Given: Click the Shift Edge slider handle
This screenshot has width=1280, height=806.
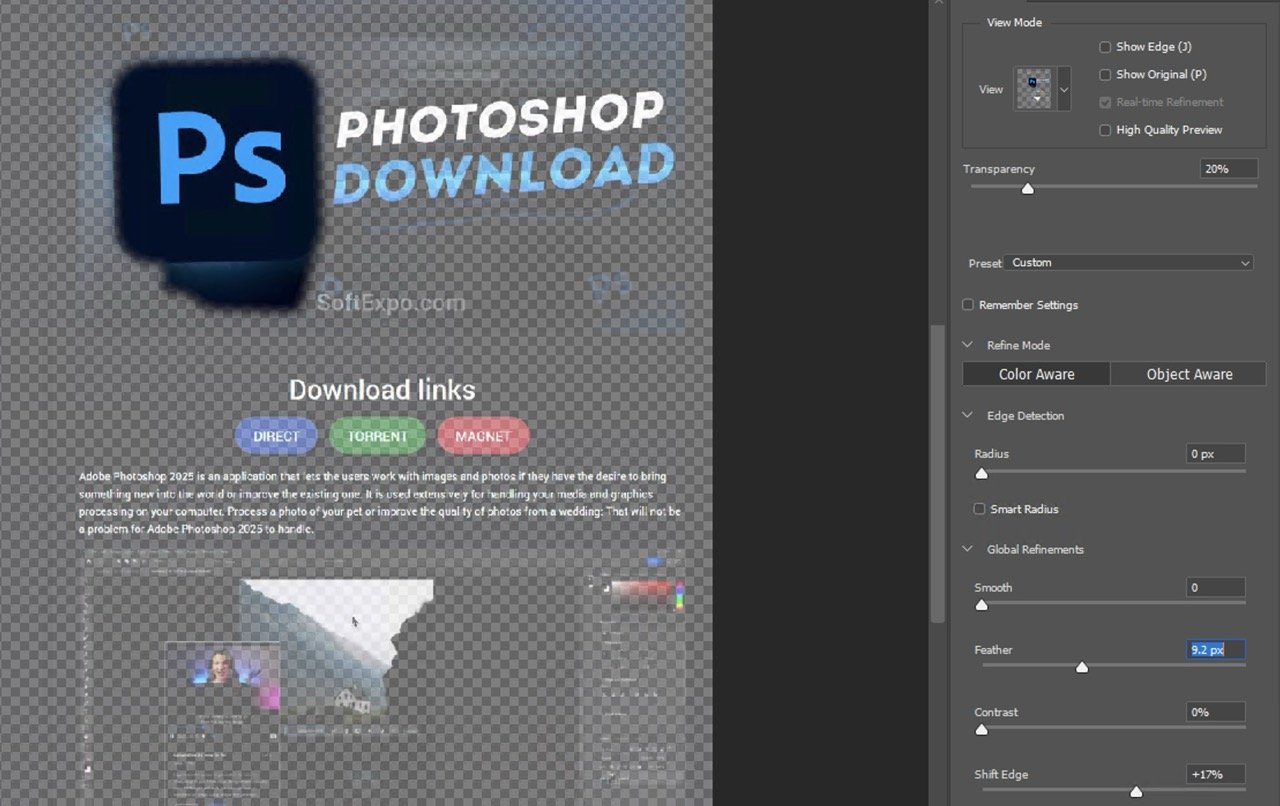Looking at the screenshot, I should (x=1136, y=792).
